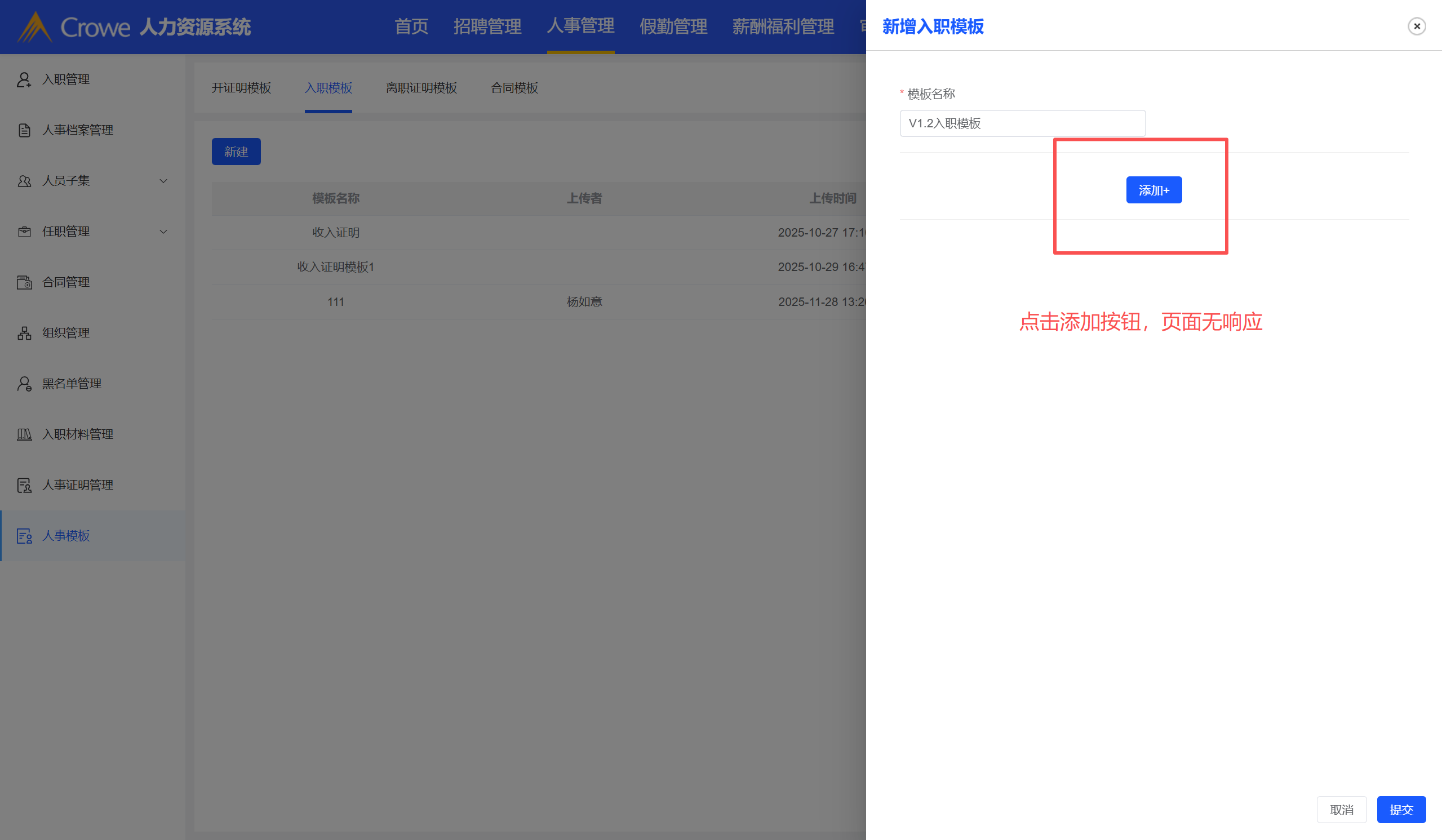
Task: Click the 合同管理 folder icon
Action: [x=24, y=282]
